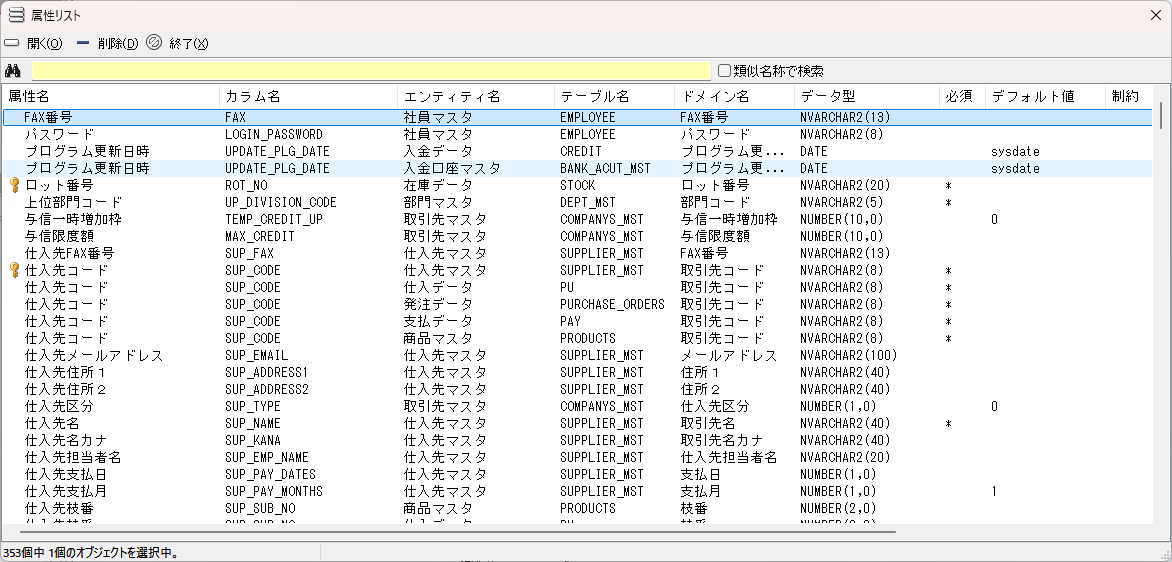
Task: Click the PURCHASE_ORDERS table name cell
Action: 612,304
